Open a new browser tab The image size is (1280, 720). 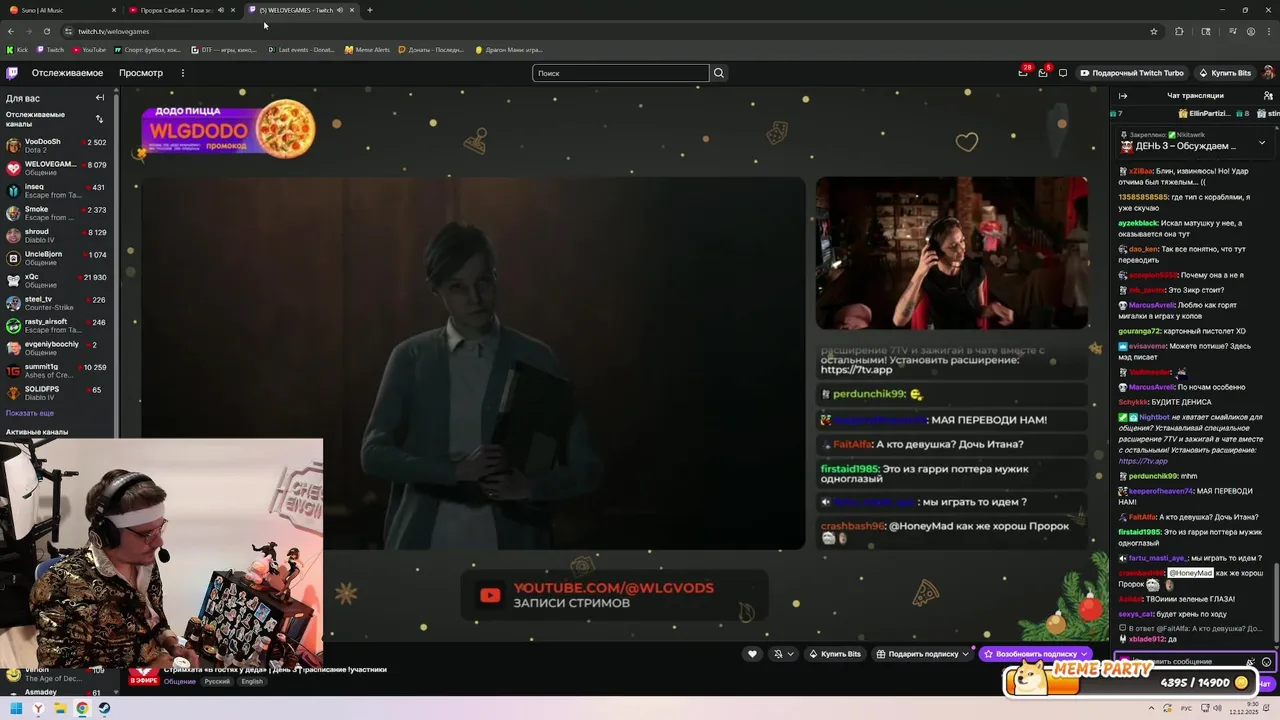(x=370, y=10)
